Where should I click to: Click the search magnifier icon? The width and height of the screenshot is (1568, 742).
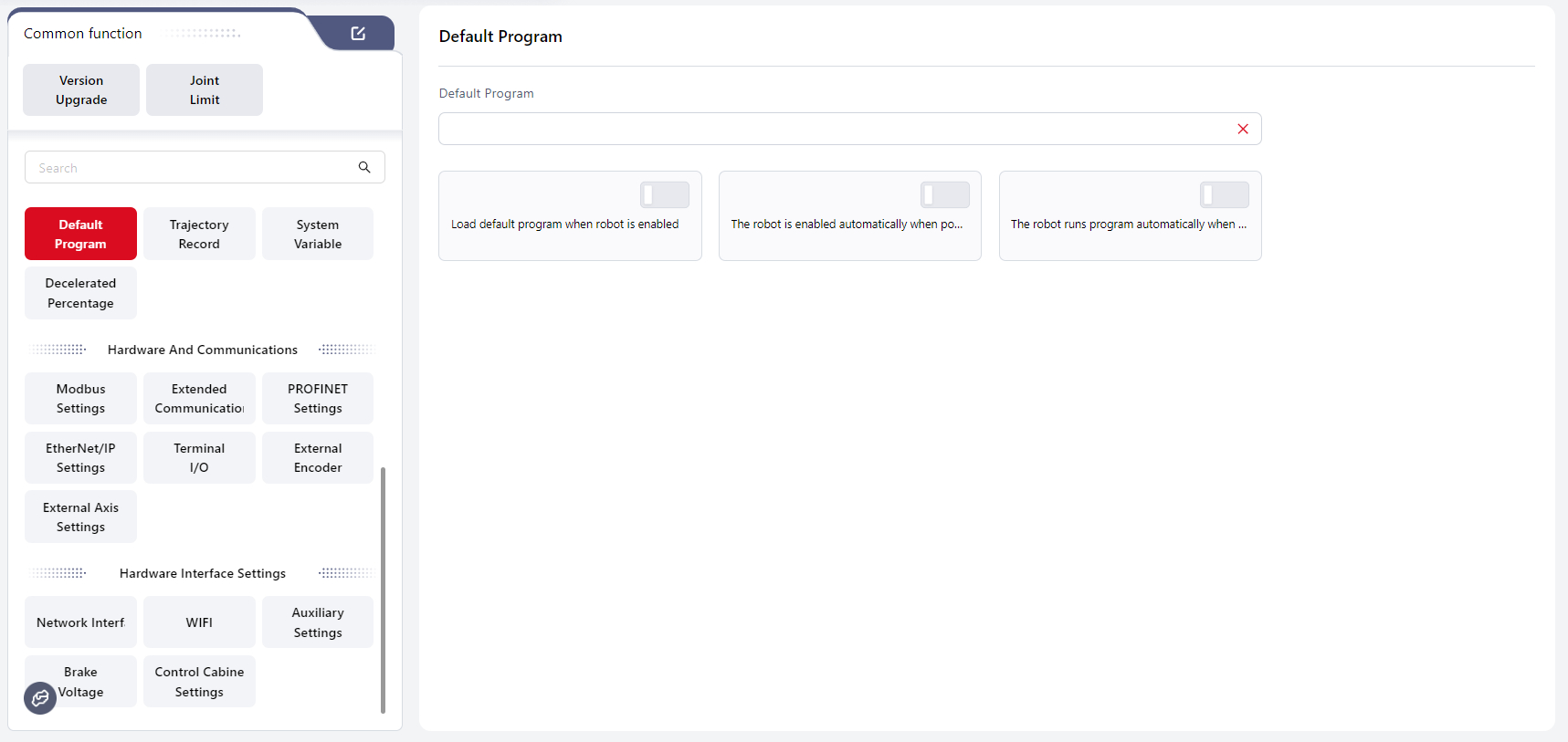point(364,167)
